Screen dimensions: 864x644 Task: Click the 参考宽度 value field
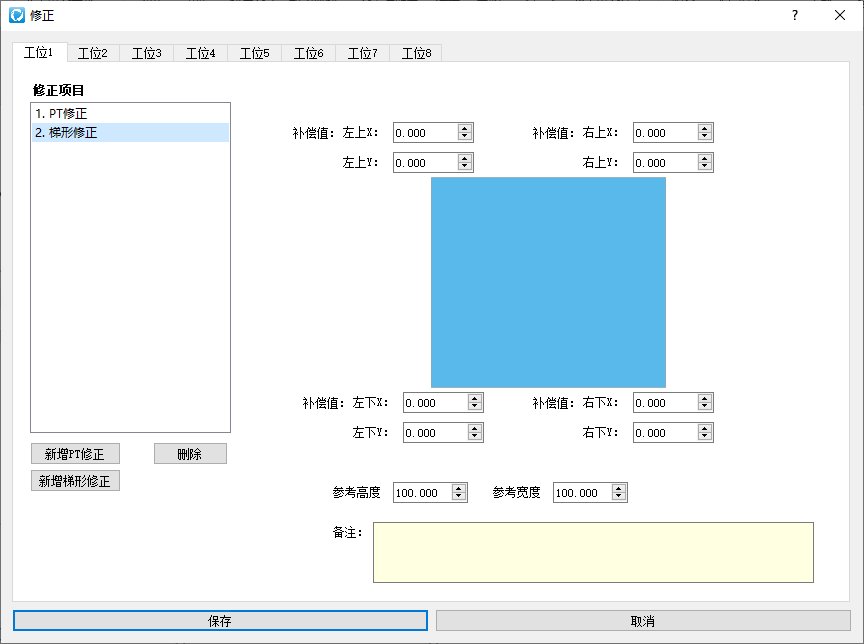582,493
